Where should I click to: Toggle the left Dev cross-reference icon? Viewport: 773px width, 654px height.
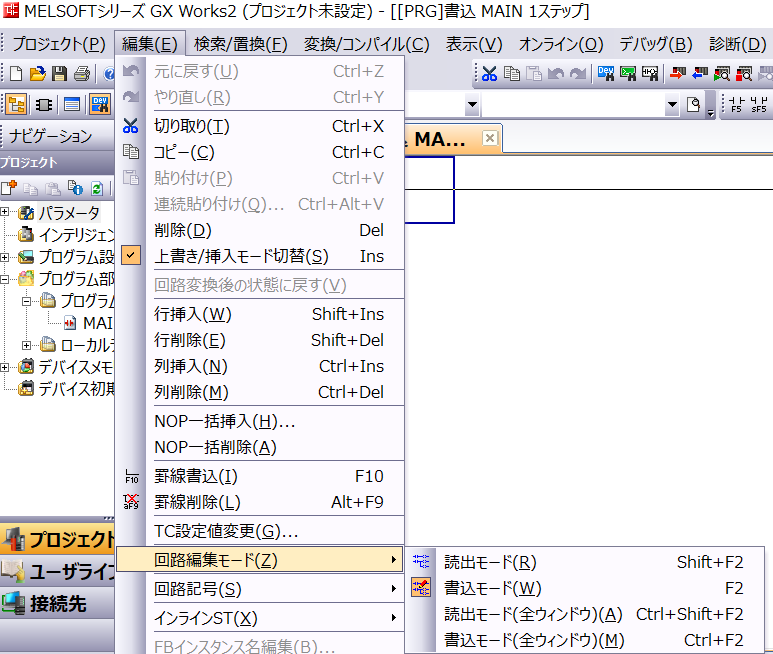[100, 104]
